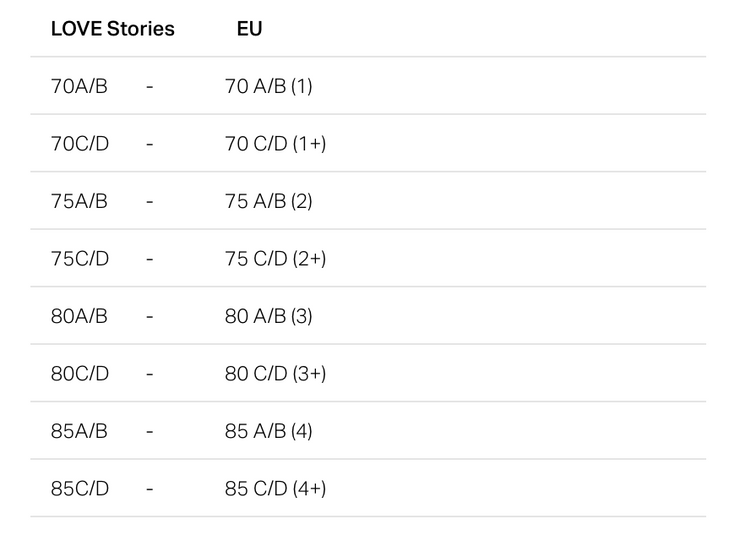Select the 70A/B size cell
The height and width of the screenshot is (541, 740).
point(79,86)
